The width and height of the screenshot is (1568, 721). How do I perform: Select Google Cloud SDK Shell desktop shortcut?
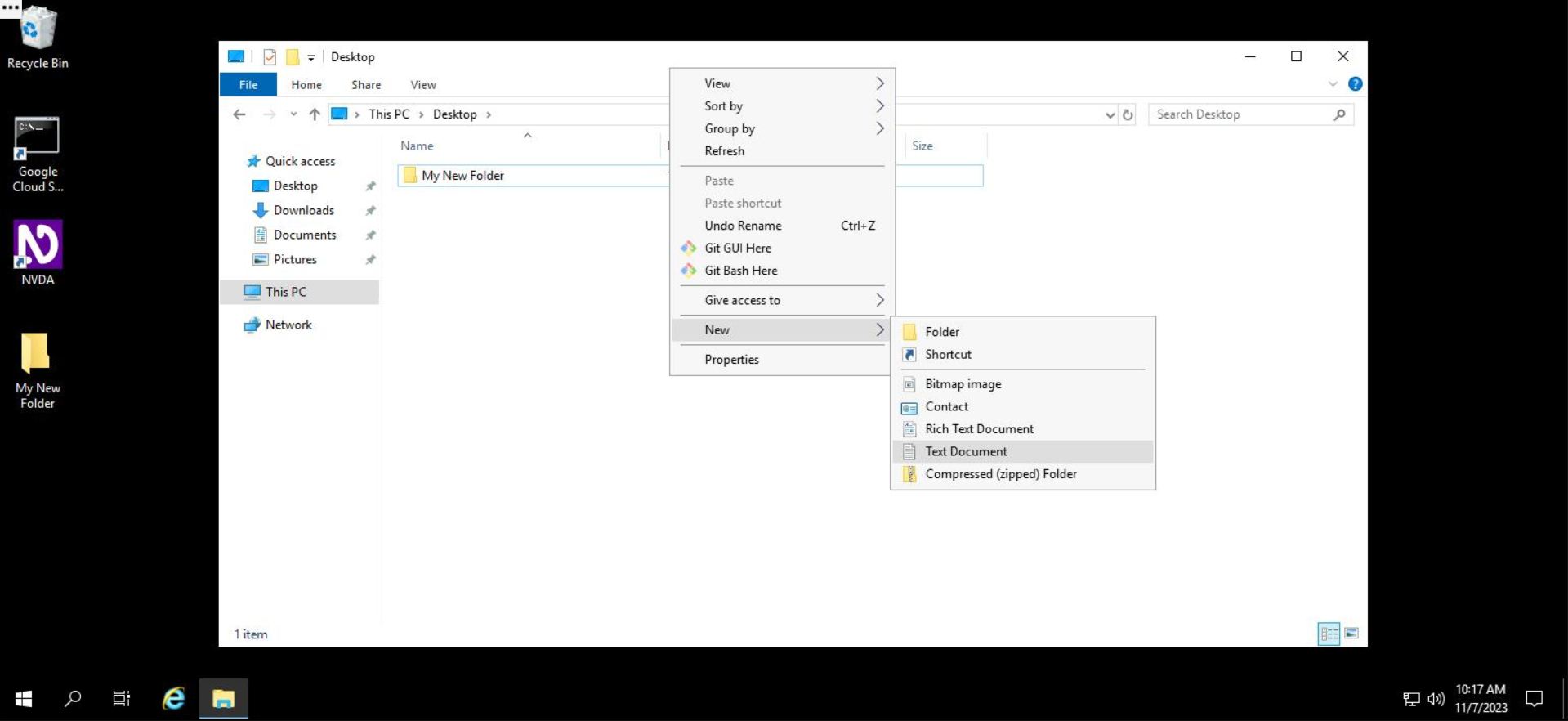(x=38, y=155)
